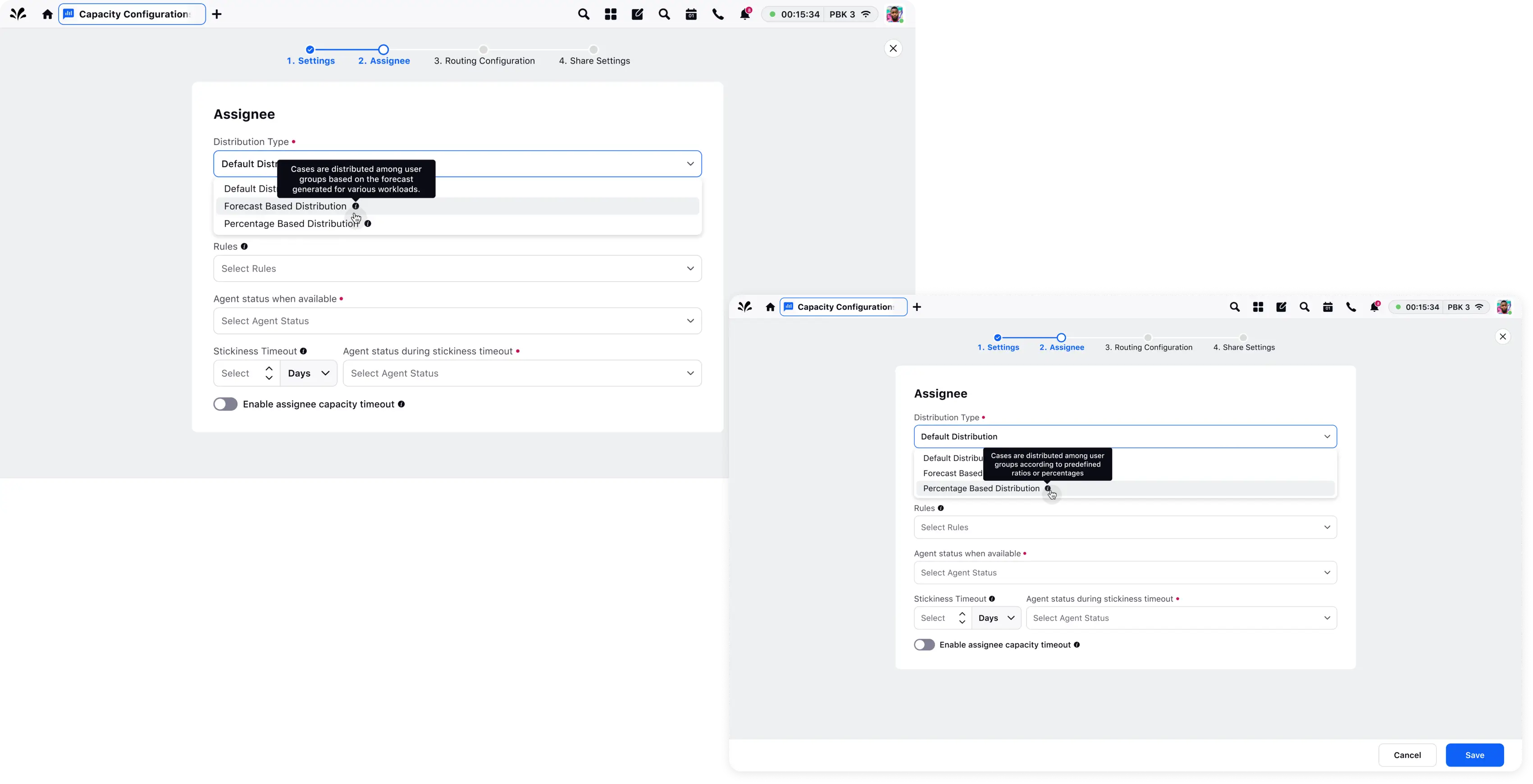Viewport: 1533px width, 784px height.
Task: Click the home icon in top navigation
Action: [x=47, y=14]
